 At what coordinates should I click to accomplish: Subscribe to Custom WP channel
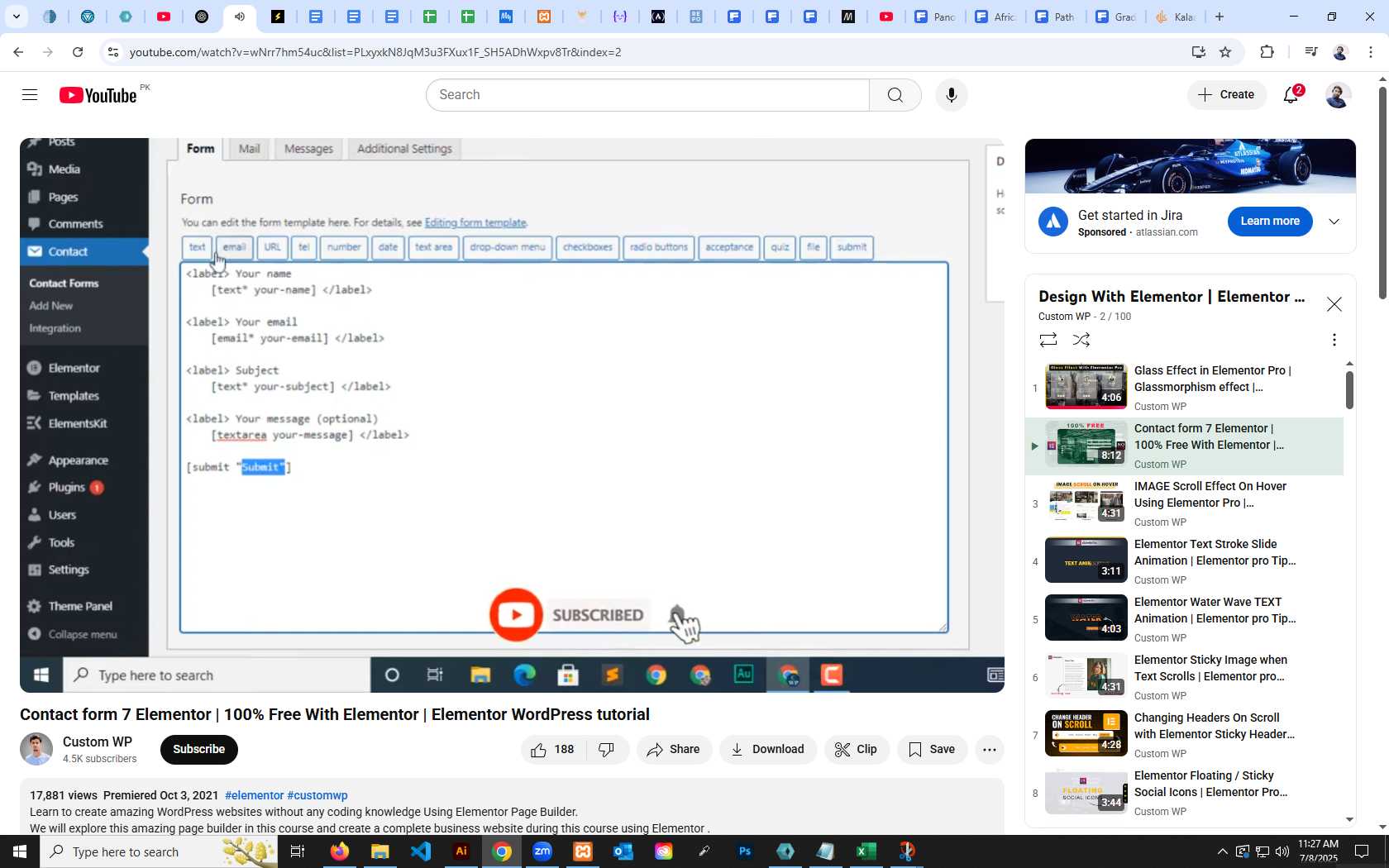pyautogui.click(x=198, y=750)
